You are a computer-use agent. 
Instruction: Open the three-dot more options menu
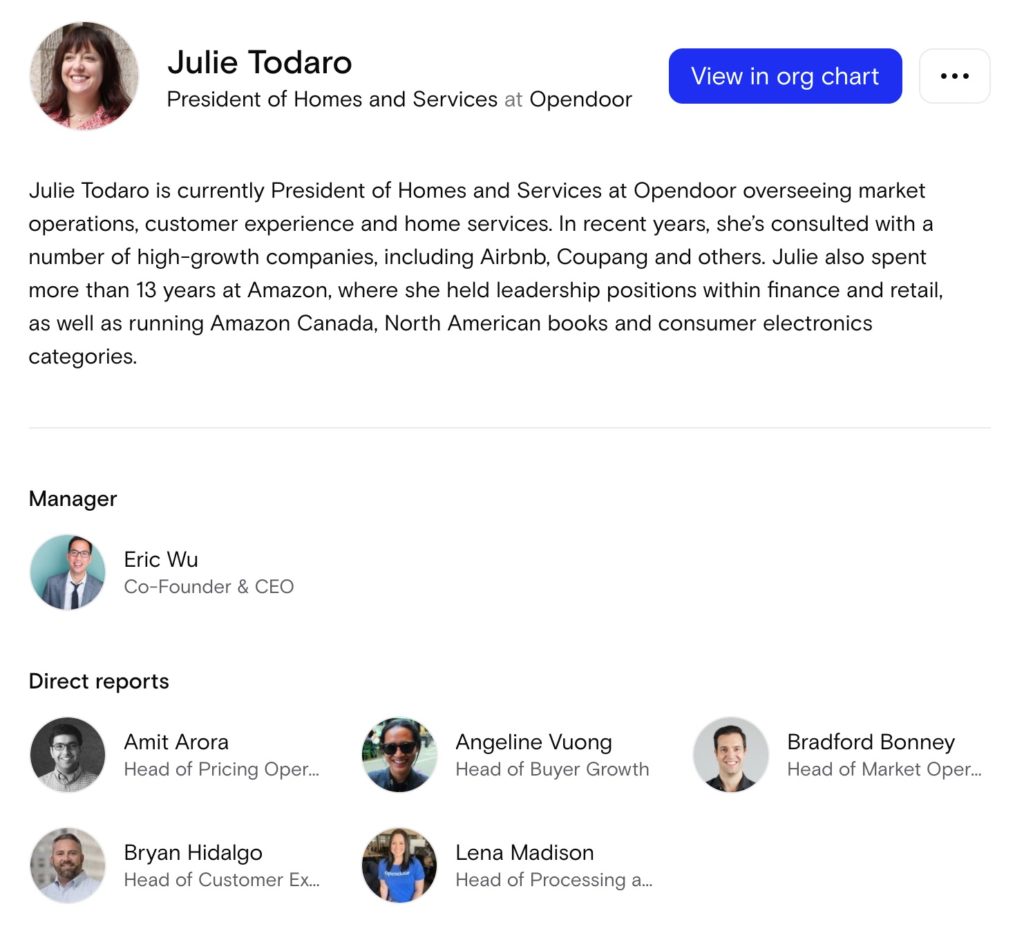pyautogui.click(x=954, y=76)
